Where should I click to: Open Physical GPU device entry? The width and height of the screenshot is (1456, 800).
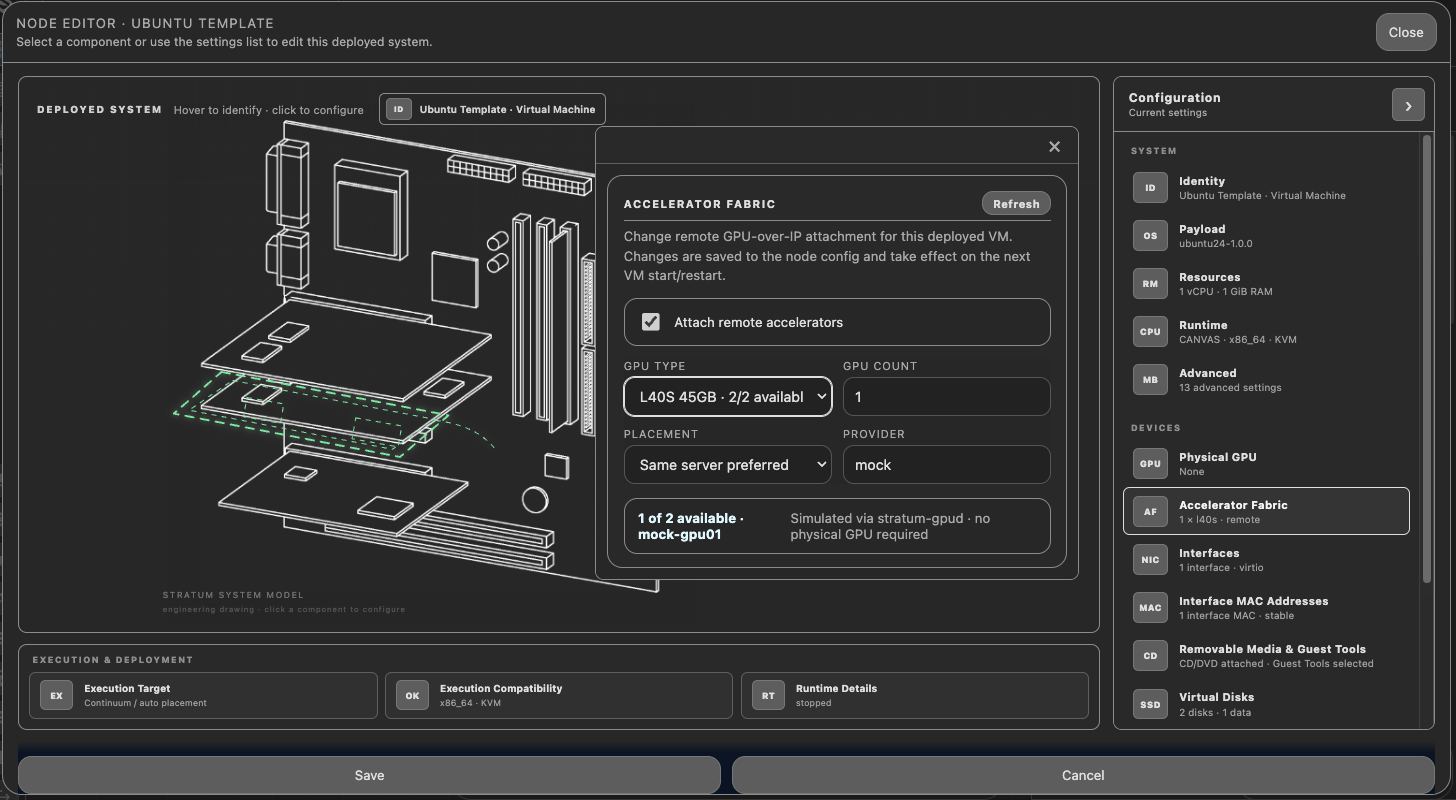coord(1266,464)
